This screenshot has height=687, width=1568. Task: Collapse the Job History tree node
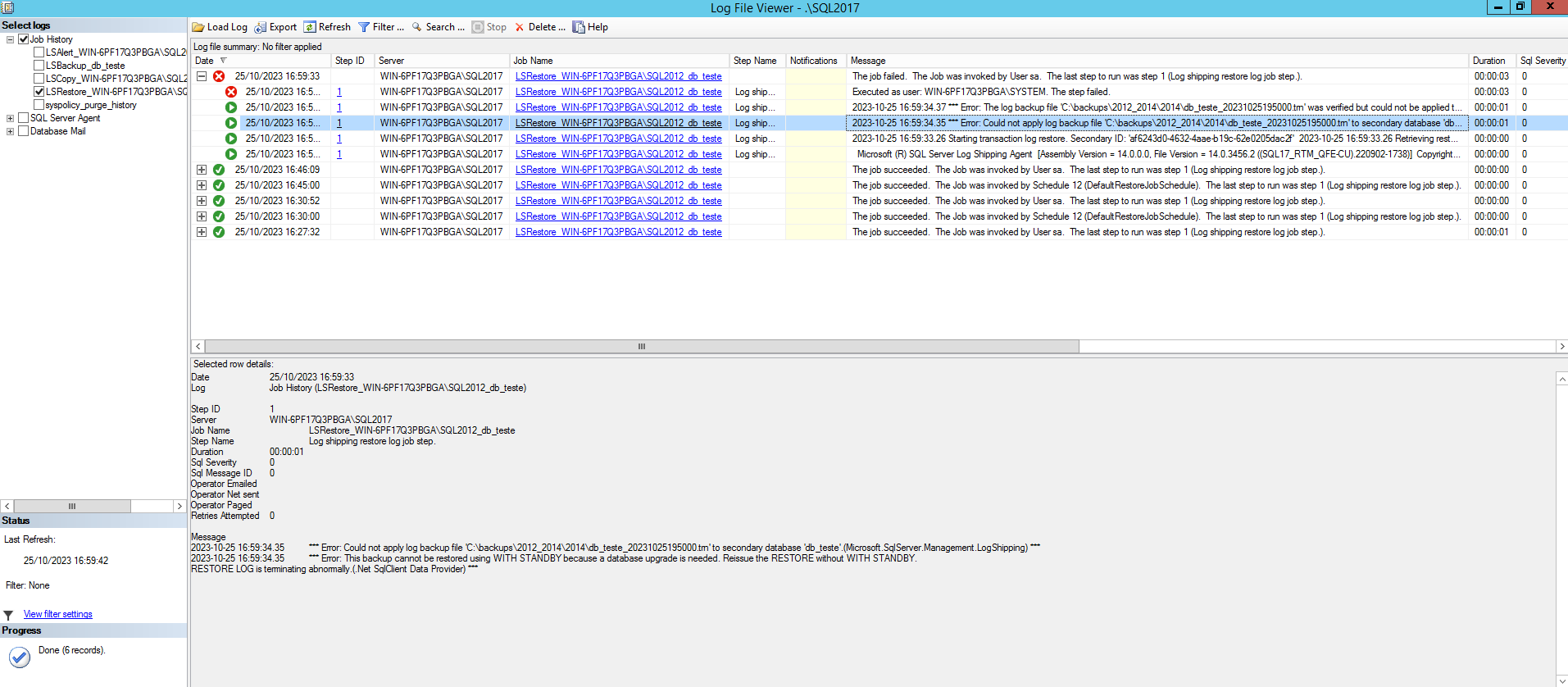(10, 39)
